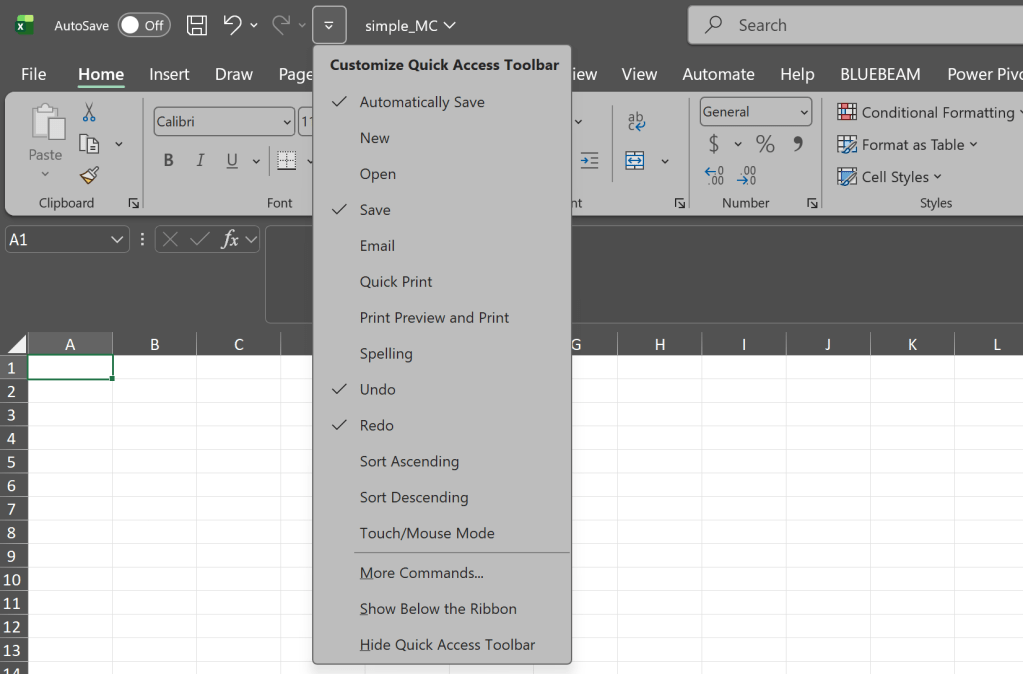This screenshot has height=674, width=1023.
Task: Apply Bold formatting
Action: 168,161
